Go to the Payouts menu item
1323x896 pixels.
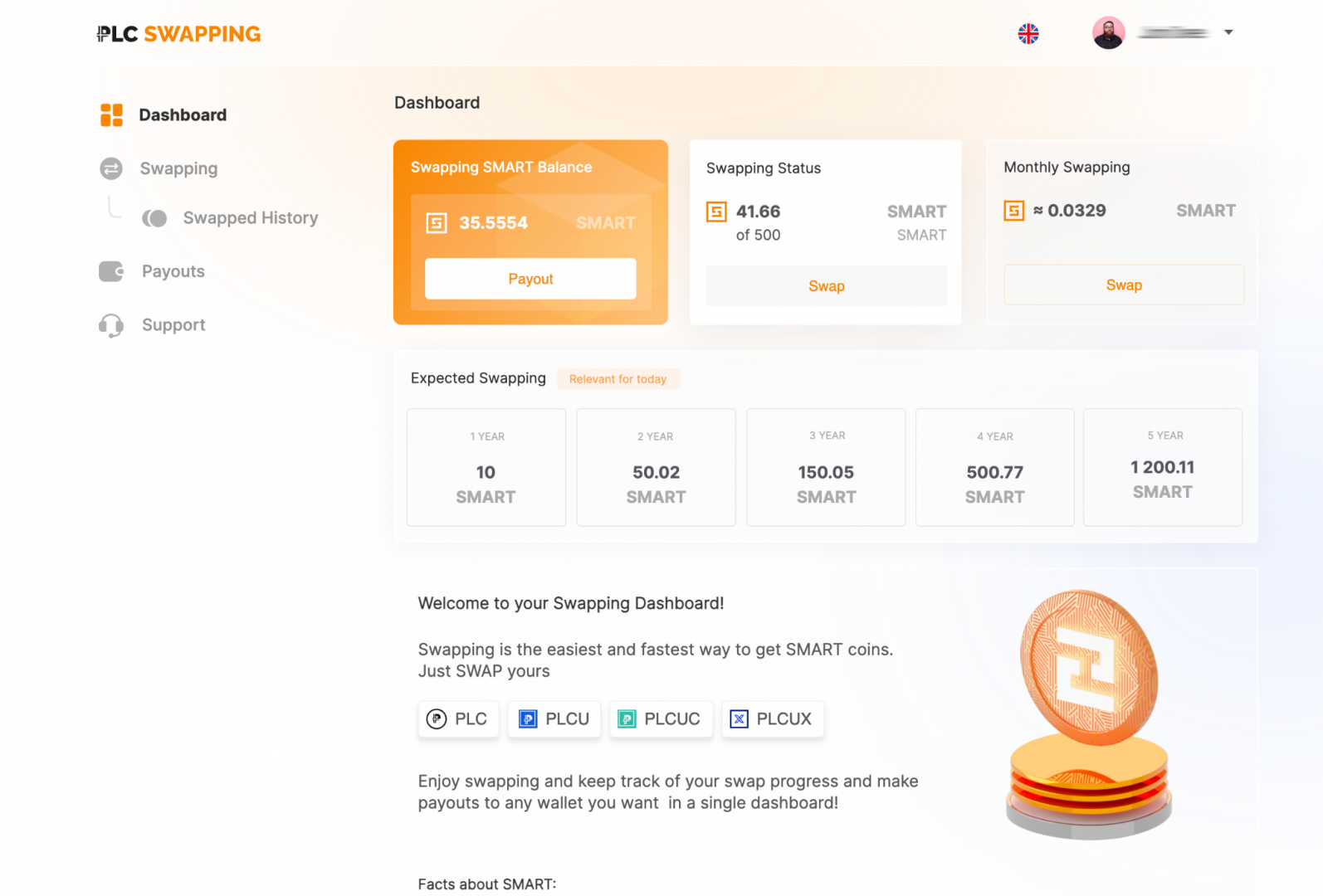pyautogui.click(x=173, y=271)
